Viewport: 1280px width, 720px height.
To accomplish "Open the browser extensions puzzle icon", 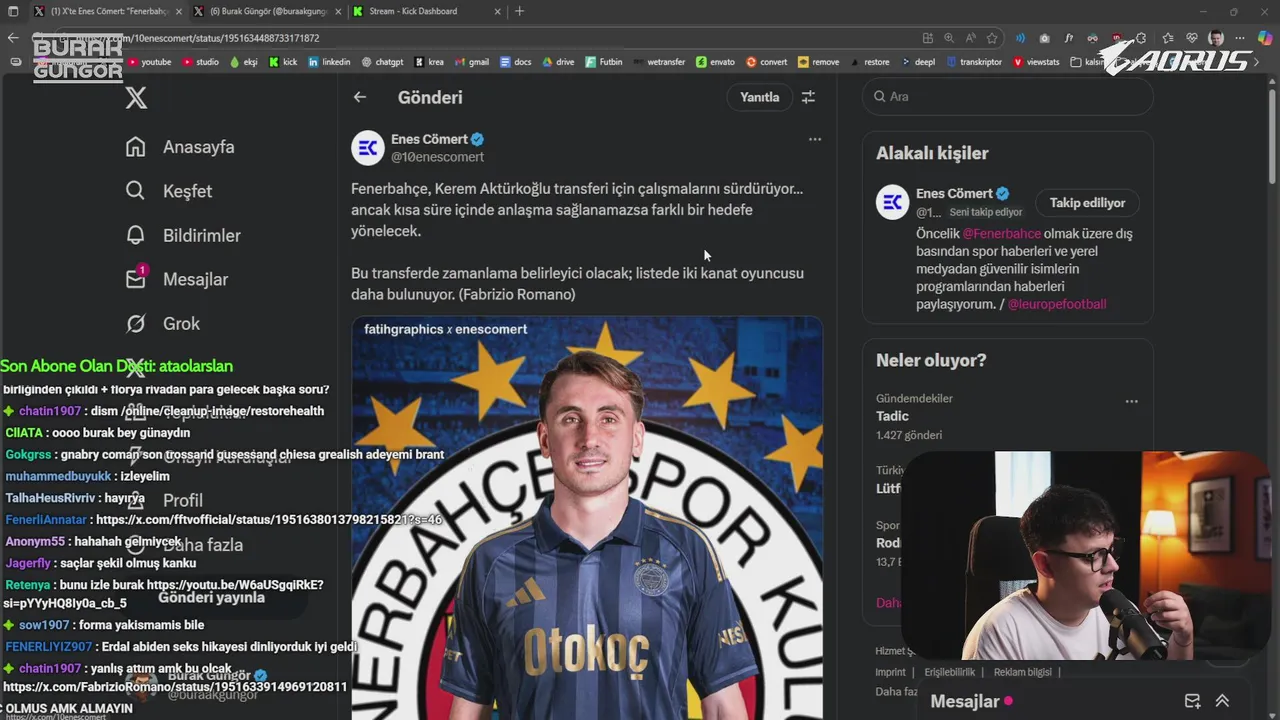I will tap(1143, 38).
